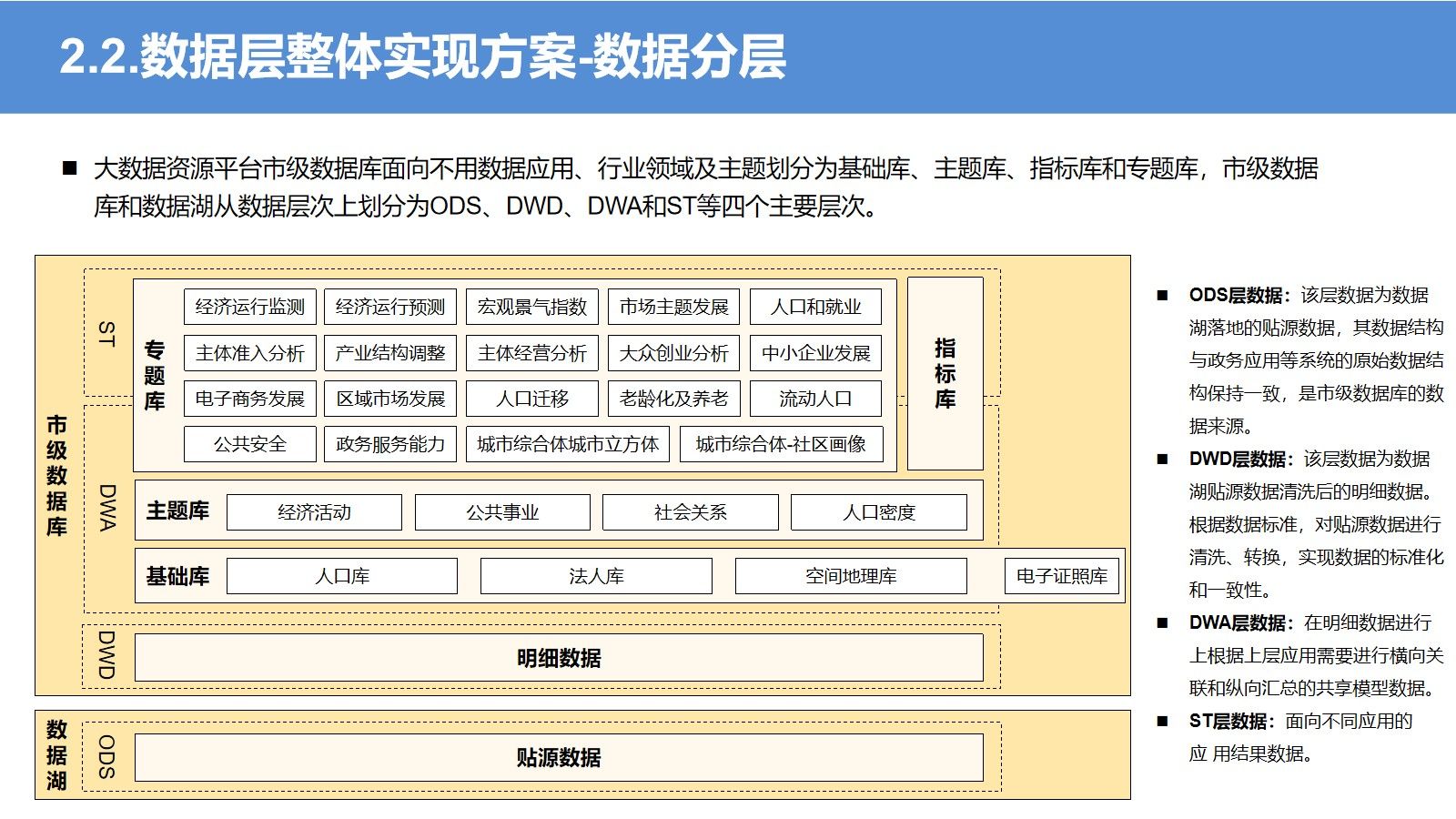
Task: Click the 电子商务发展 box
Action: coord(250,399)
